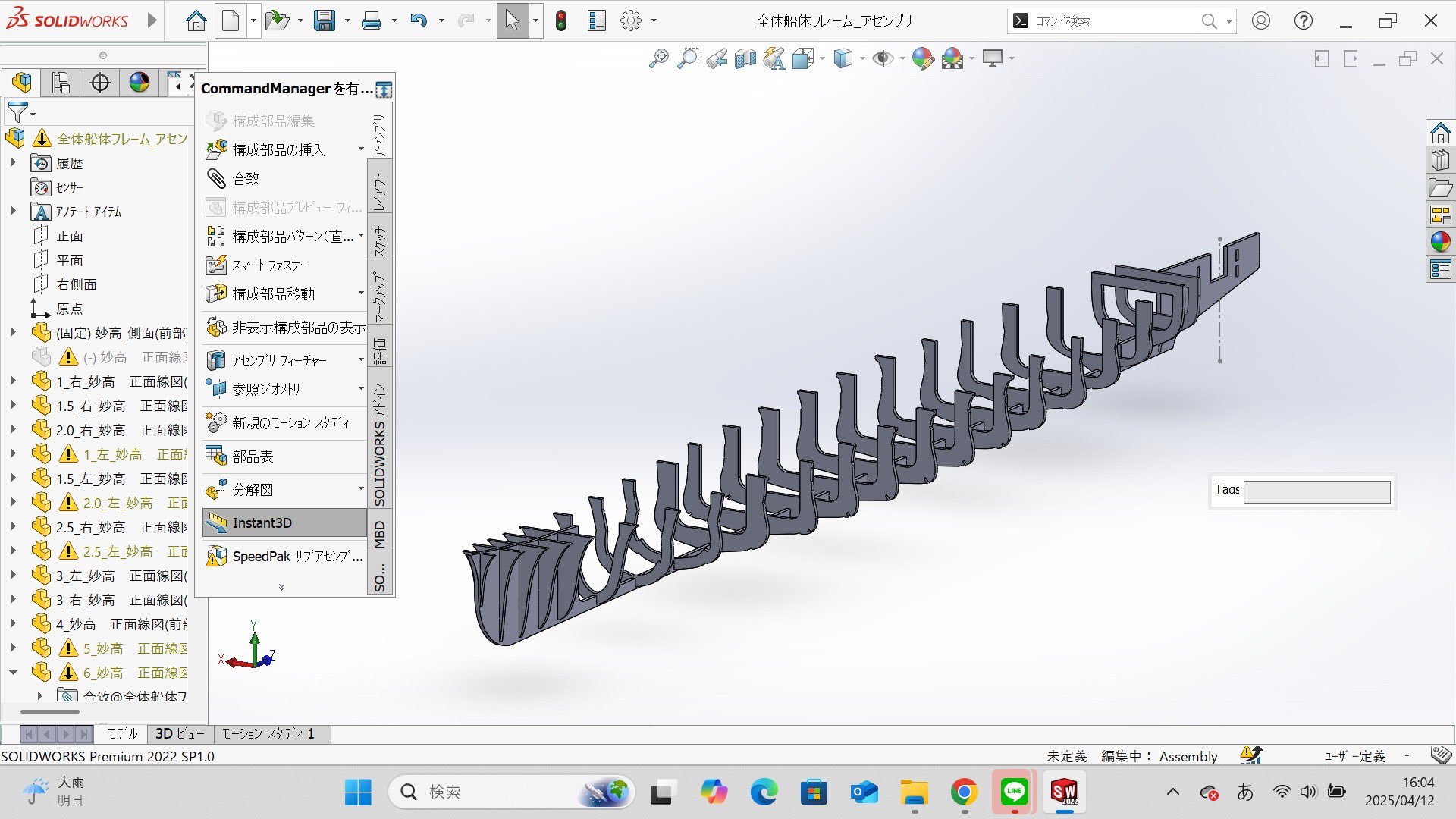Open Google Chrome from the taskbar
The width and height of the screenshot is (1456, 819).
[964, 792]
